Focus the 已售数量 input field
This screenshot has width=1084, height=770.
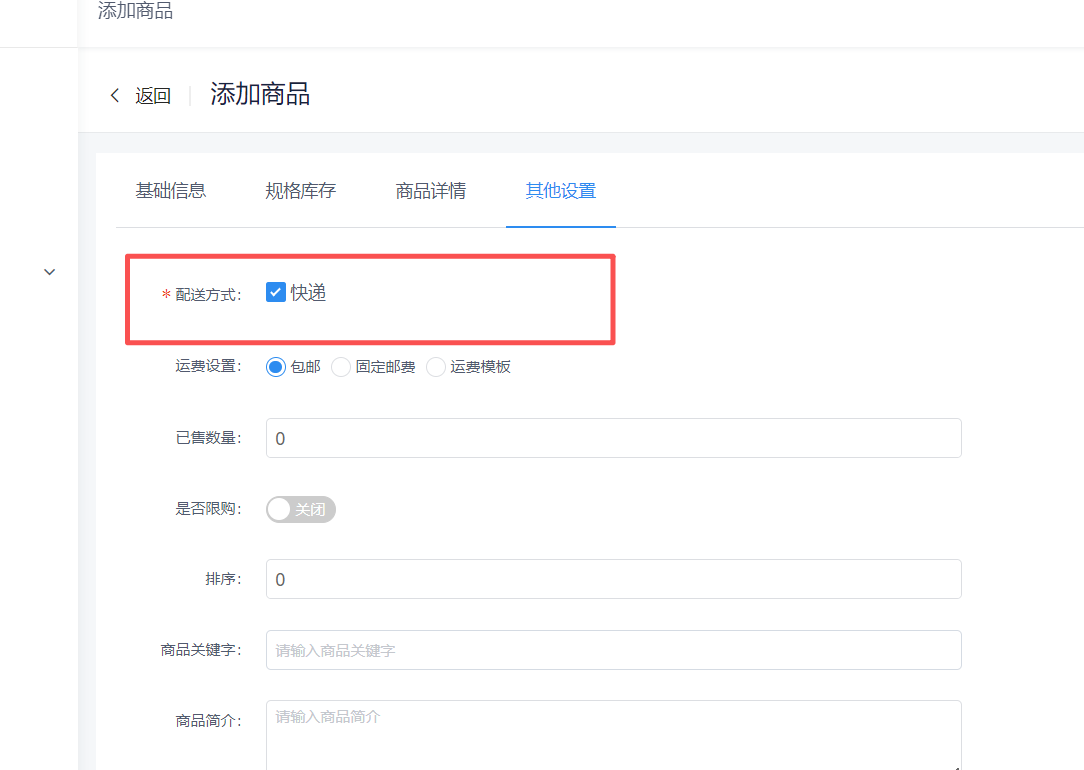(613, 438)
